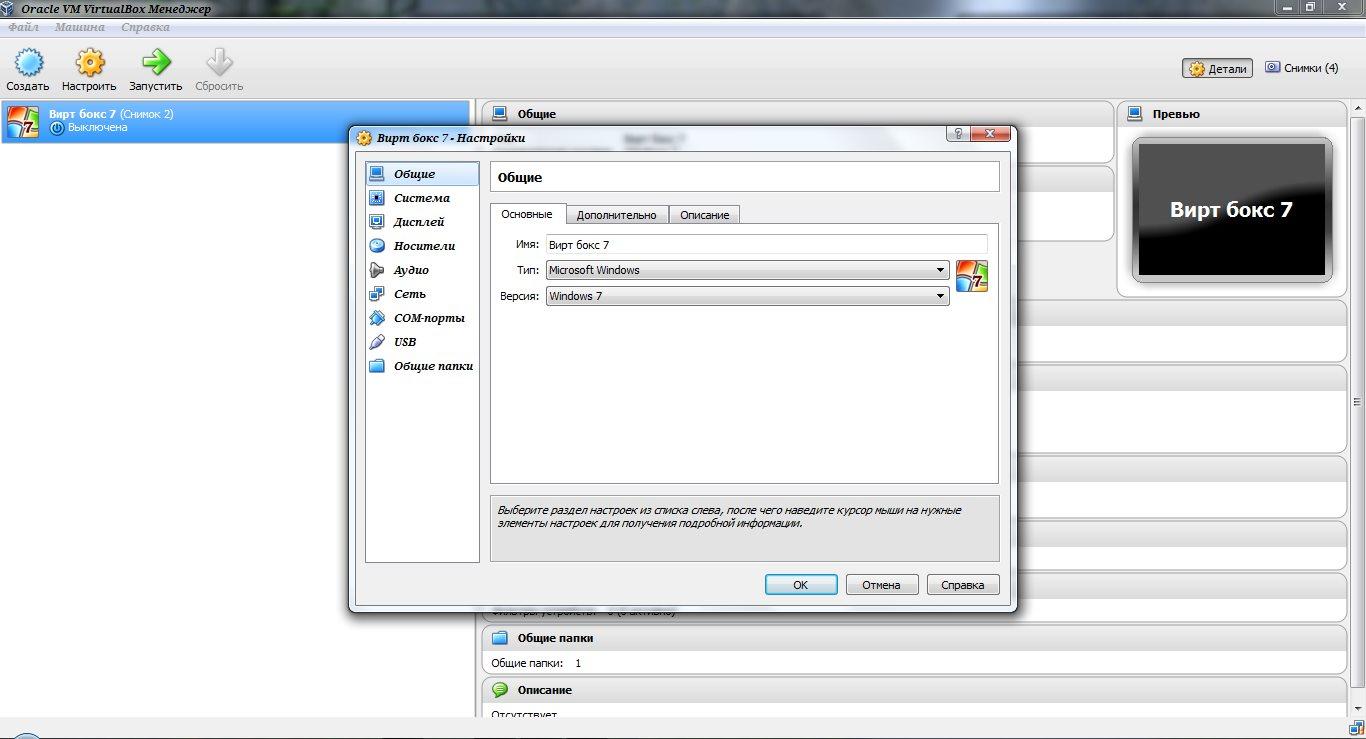Open the Сеть network icon in sidebar
The image size is (1366, 739).
[377, 294]
